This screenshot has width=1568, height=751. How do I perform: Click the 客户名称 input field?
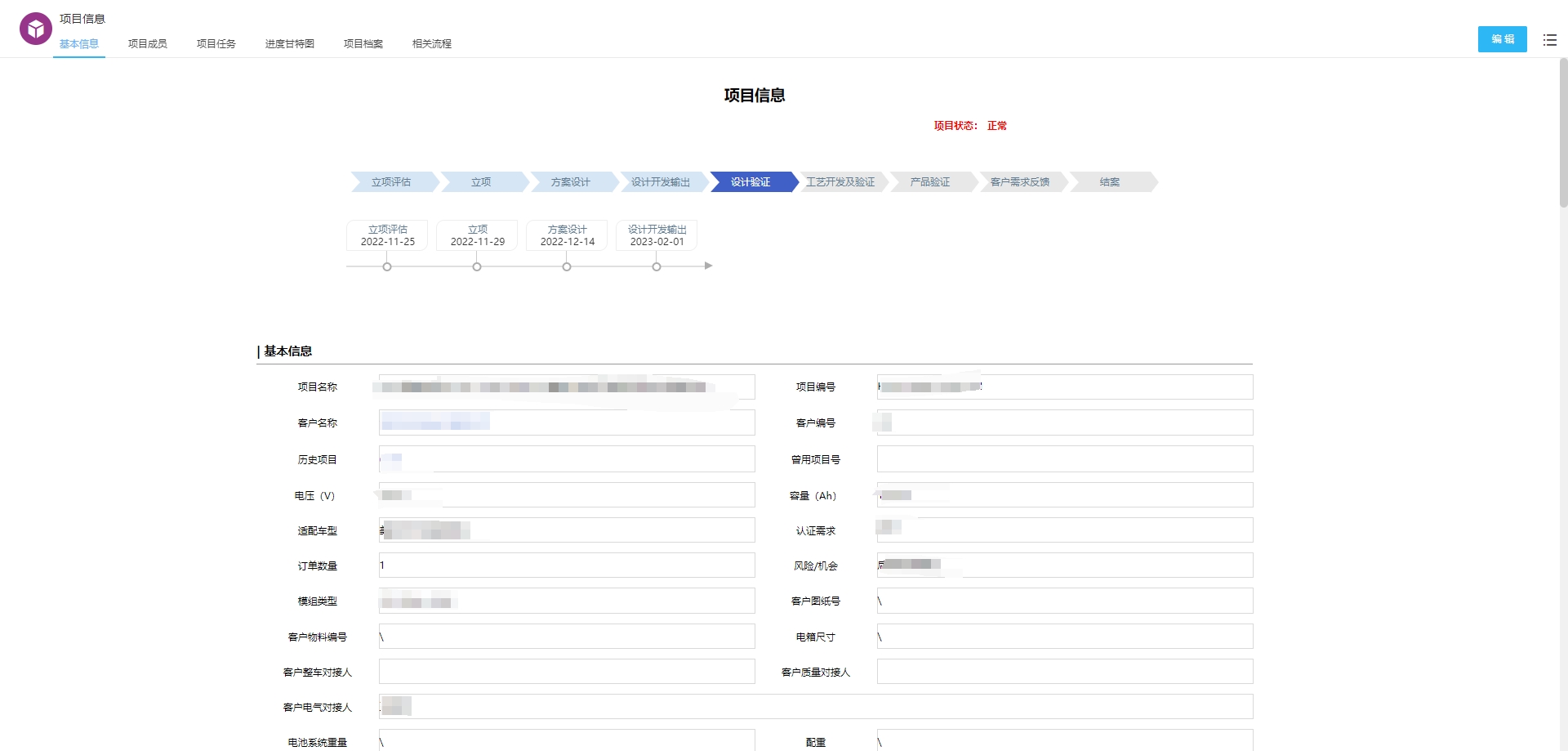click(567, 422)
